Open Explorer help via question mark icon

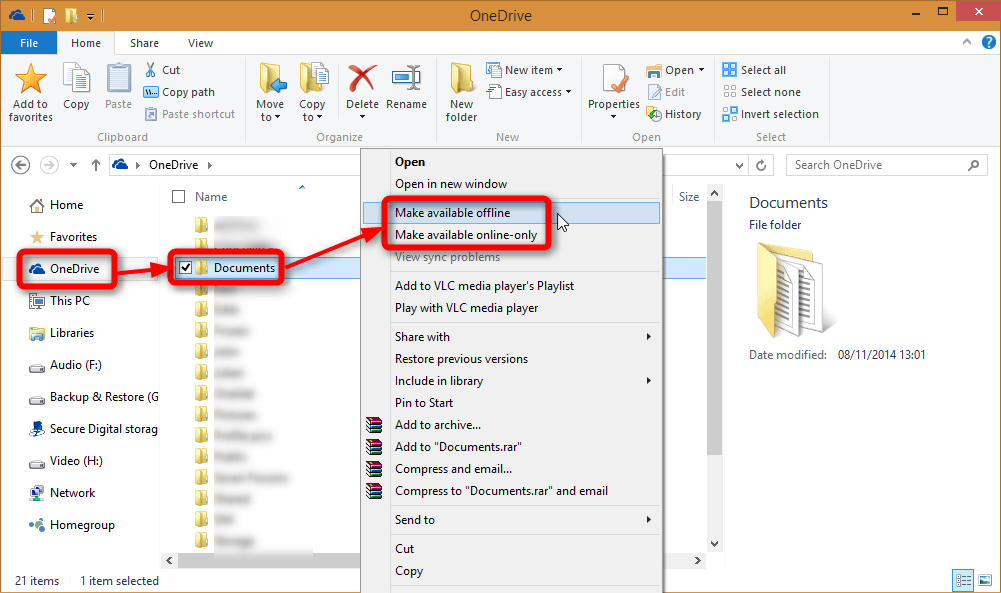pyautogui.click(x=989, y=42)
